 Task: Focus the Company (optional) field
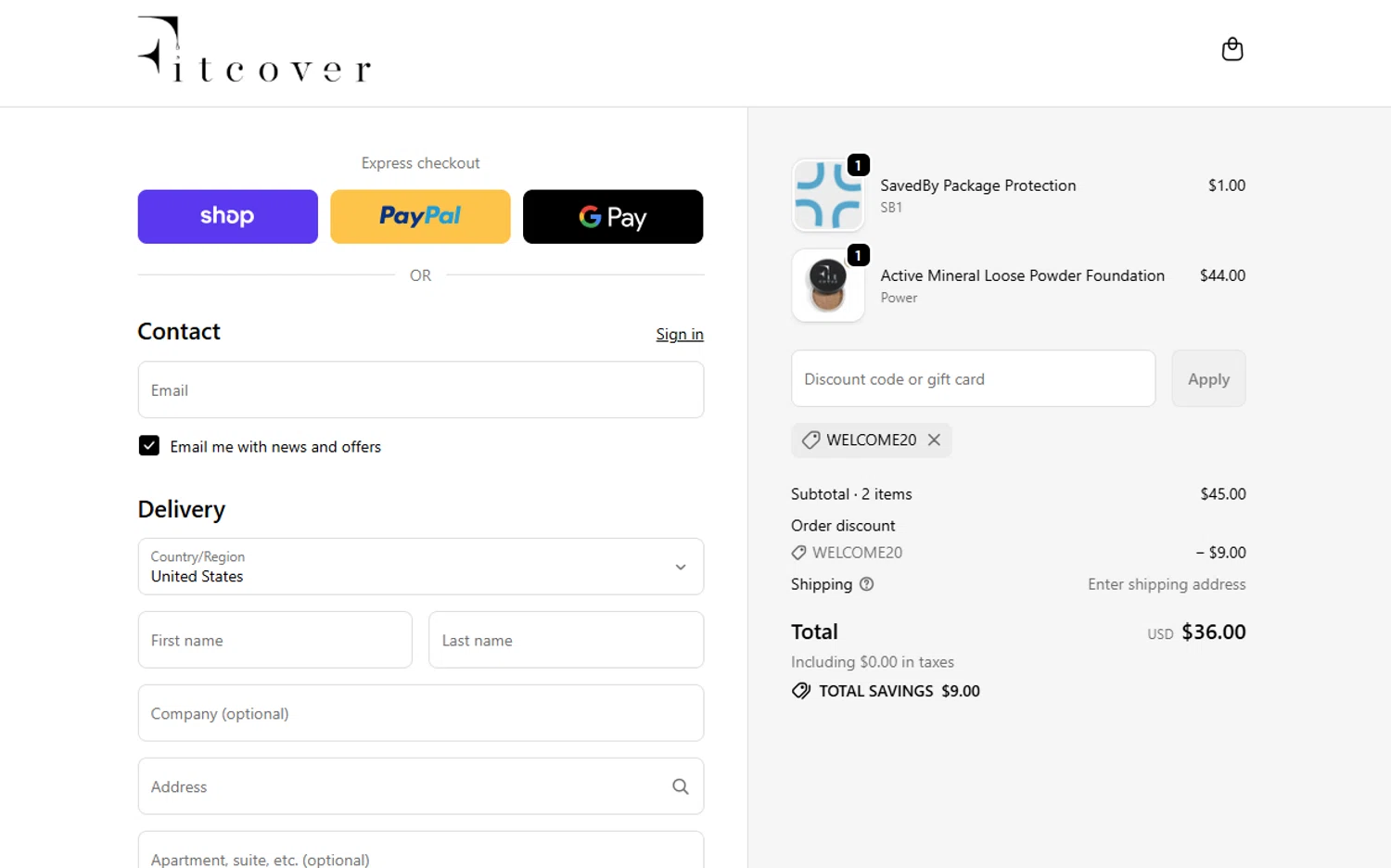pyautogui.click(x=421, y=713)
